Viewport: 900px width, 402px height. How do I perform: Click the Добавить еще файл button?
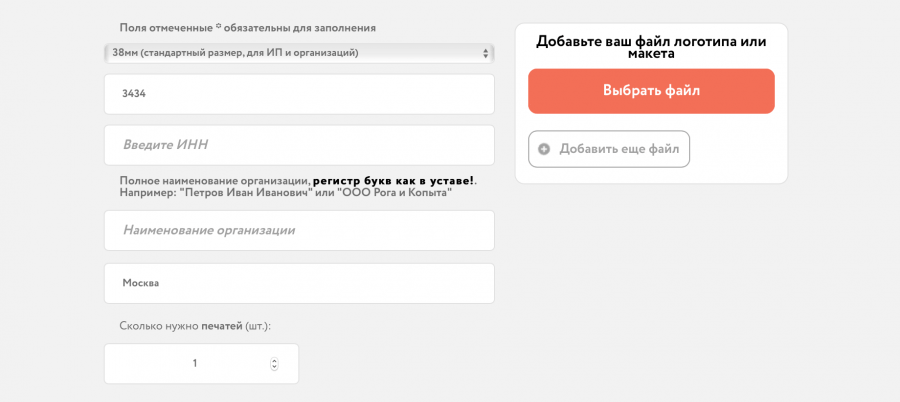609,149
